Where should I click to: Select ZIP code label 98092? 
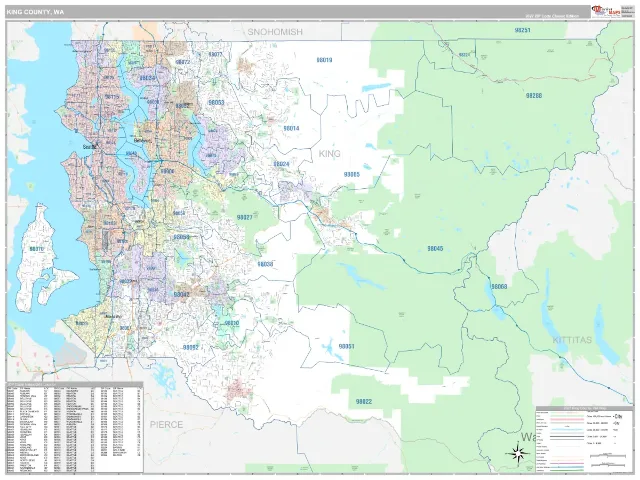[x=191, y=348]
